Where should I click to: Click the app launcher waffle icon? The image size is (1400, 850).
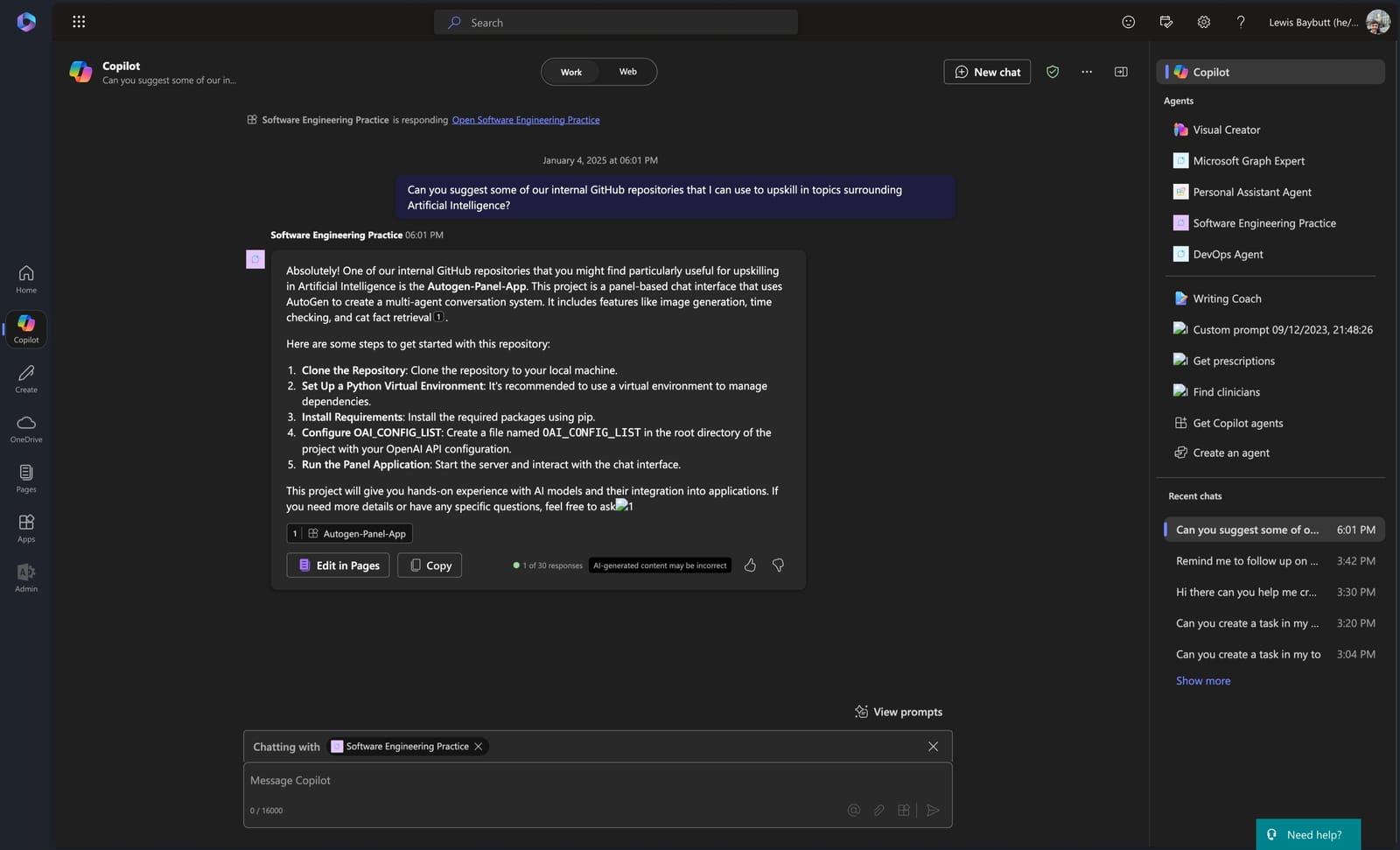click(79, 21)
